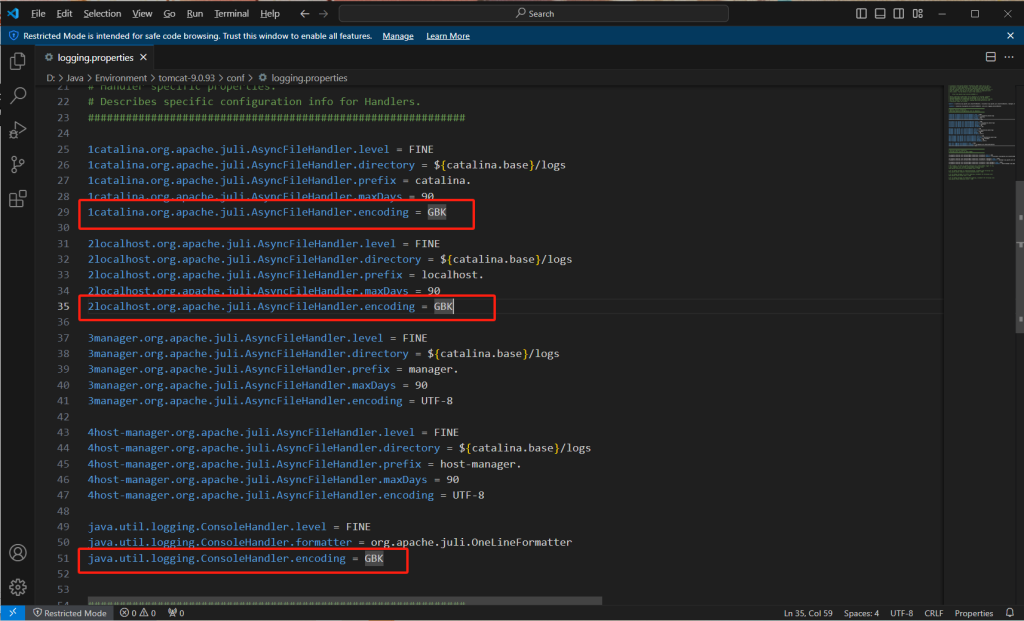Viewport: 1024px width, 621px height.
Task: Show errors and warnings count in status bar
Action: coord(138,613)
